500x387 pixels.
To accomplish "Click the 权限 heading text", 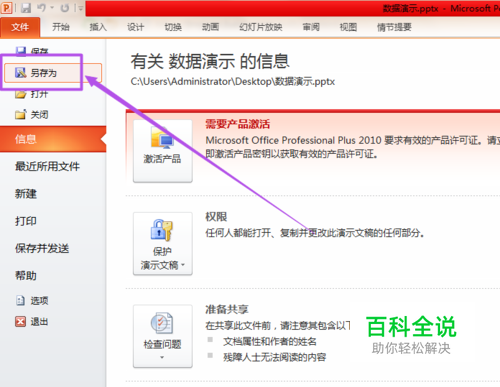I will tap(216, 217).
